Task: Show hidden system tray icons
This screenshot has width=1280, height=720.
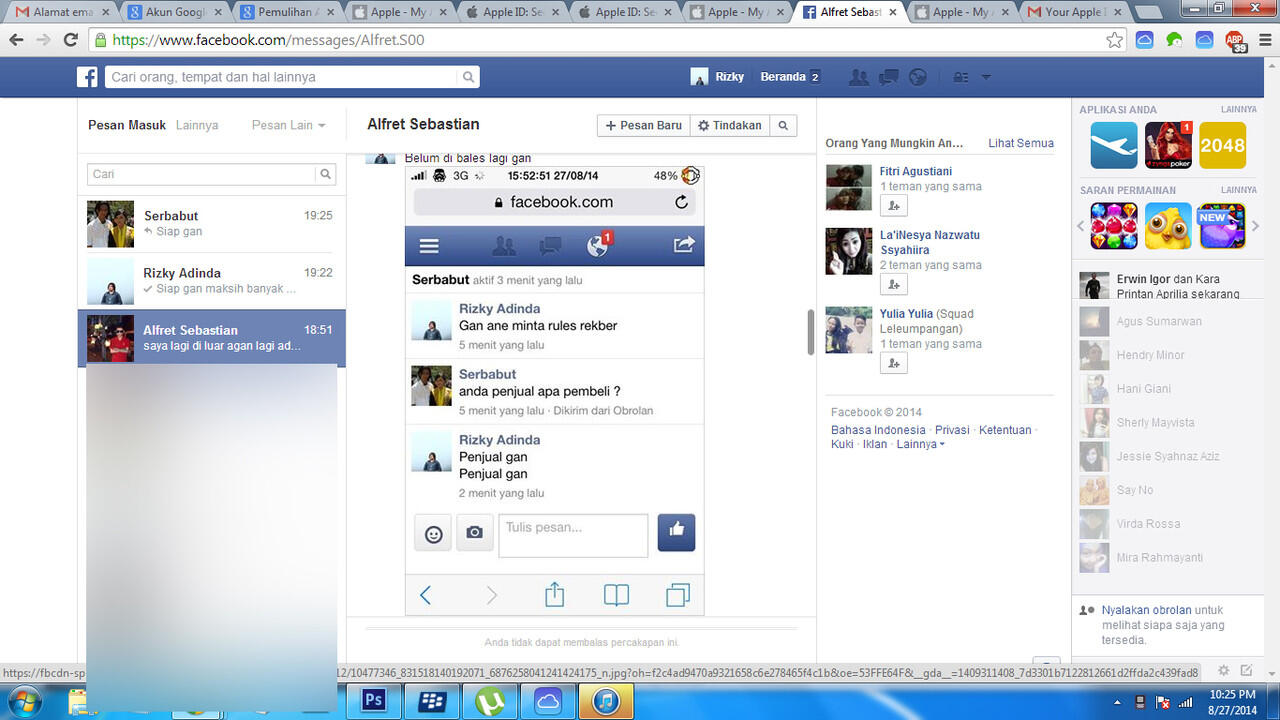Action: coord(1119,702)
